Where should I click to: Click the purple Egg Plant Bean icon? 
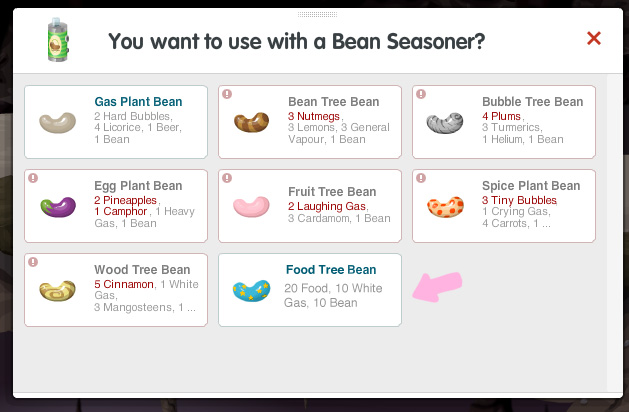pos(58,207)
